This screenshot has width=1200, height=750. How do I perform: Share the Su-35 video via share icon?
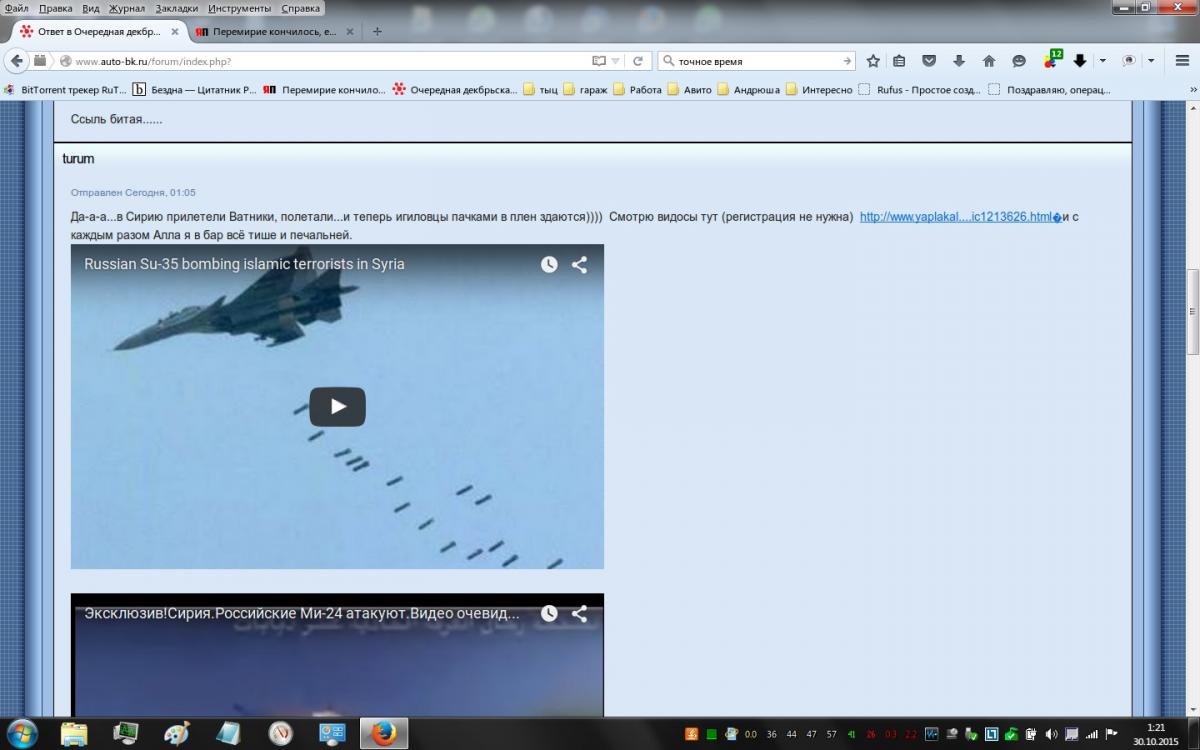579,265
